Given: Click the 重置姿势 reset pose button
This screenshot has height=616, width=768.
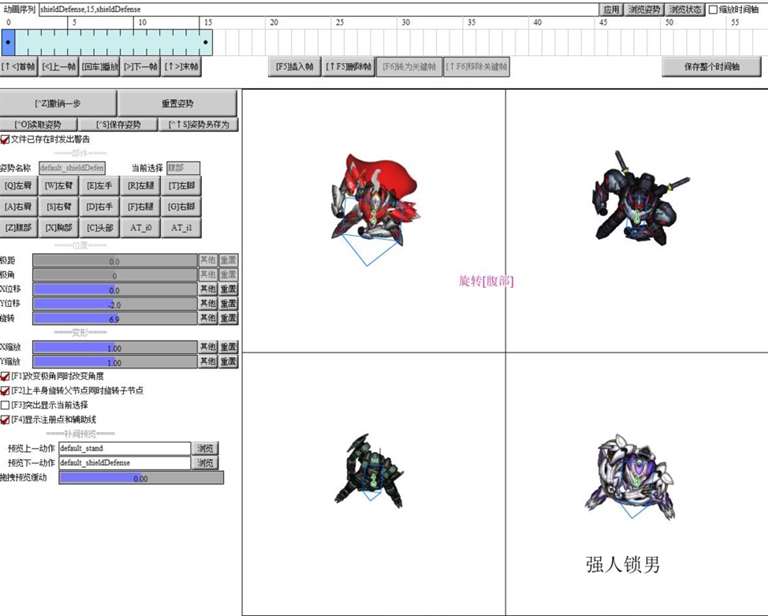Looking at the screenshot, I should pos(179,103).
